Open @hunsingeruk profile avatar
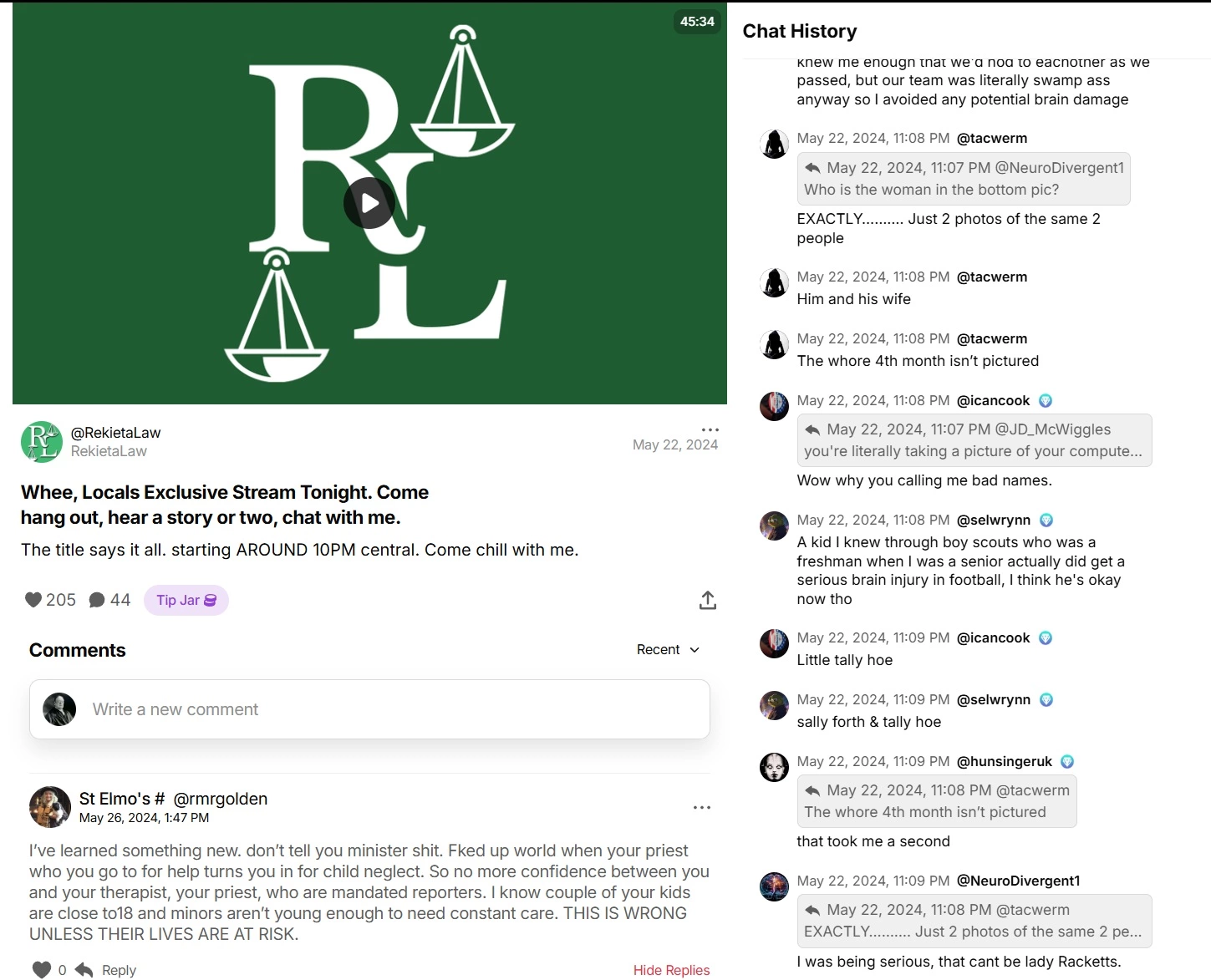 774,767
